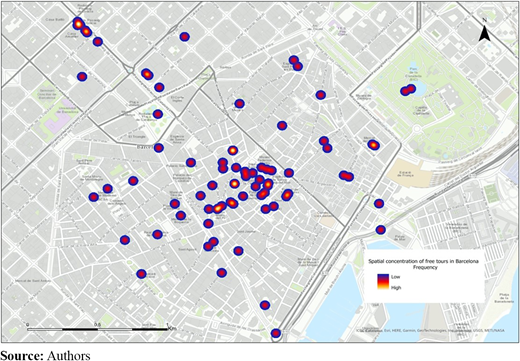Click the "Km" scale bar unit label
The width and height of the screenshot is (520, 361).
pyautogui.click(x=172, y=328)
